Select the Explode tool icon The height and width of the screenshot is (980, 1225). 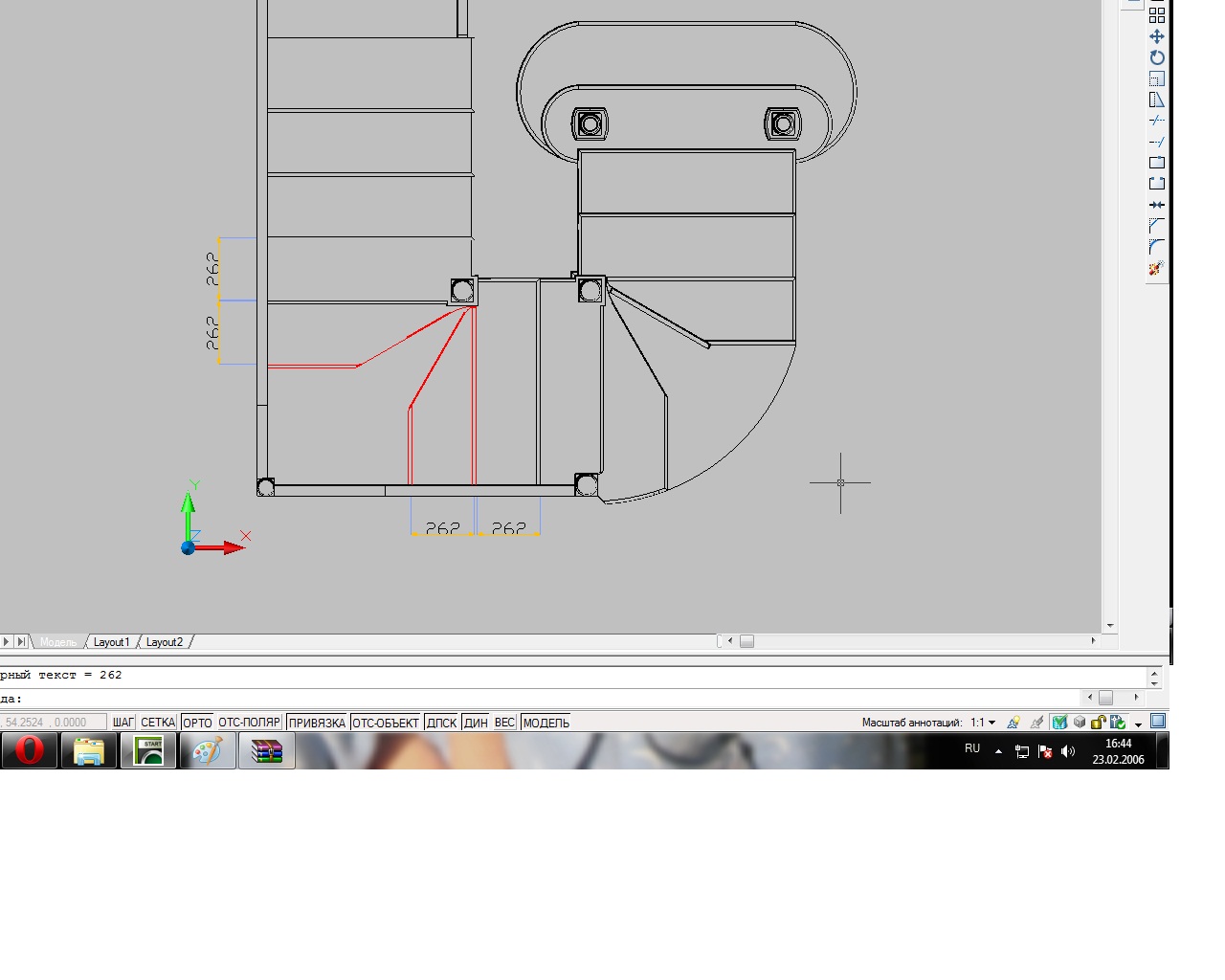point(1157,269)
